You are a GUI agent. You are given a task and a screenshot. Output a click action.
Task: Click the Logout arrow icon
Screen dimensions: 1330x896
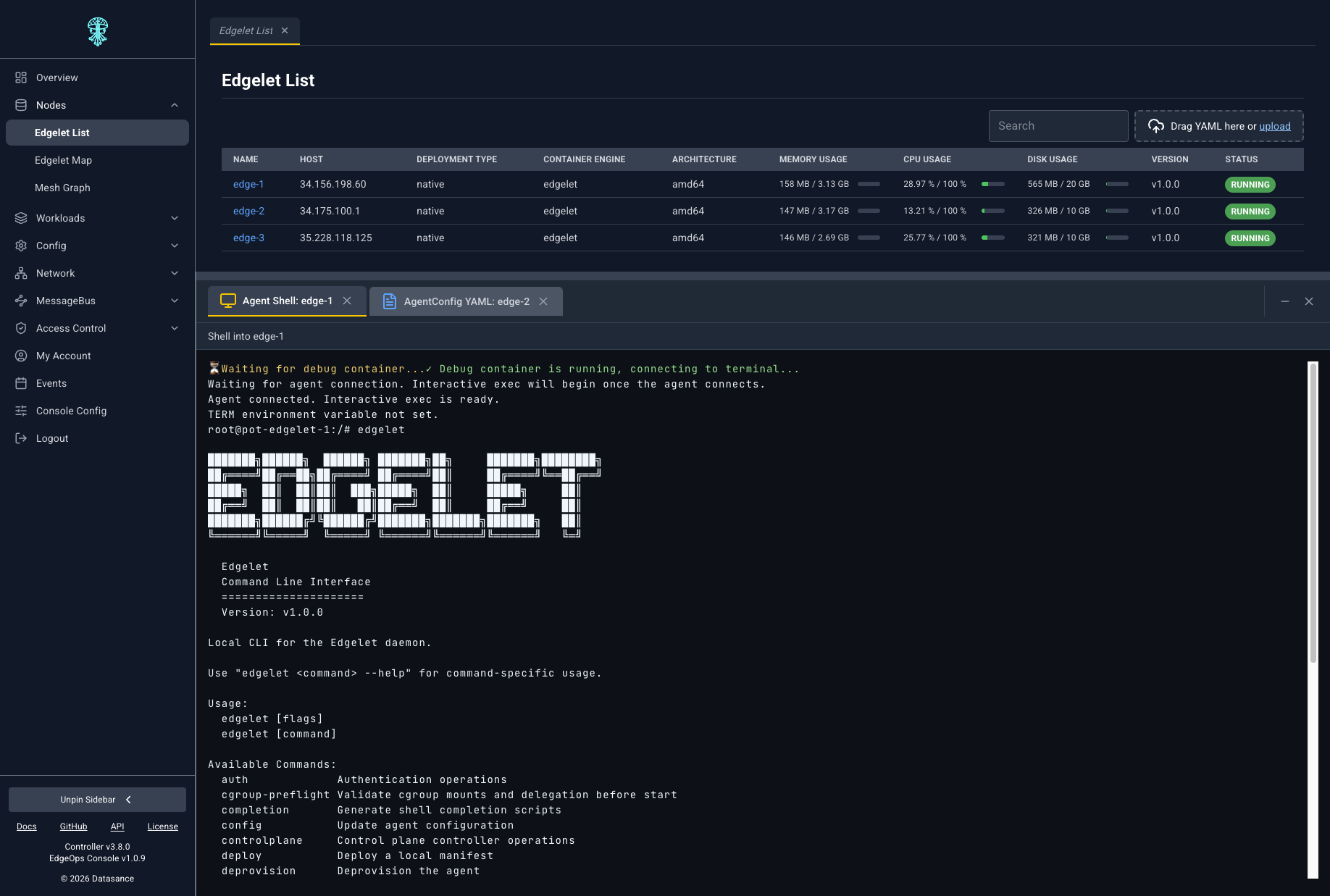coord(21,438)
